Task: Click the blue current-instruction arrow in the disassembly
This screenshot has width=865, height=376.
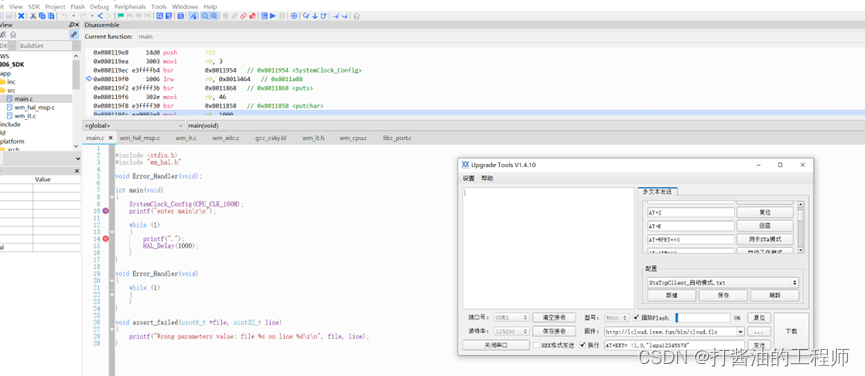Action: pyautogui.click(x=89, y=79)
